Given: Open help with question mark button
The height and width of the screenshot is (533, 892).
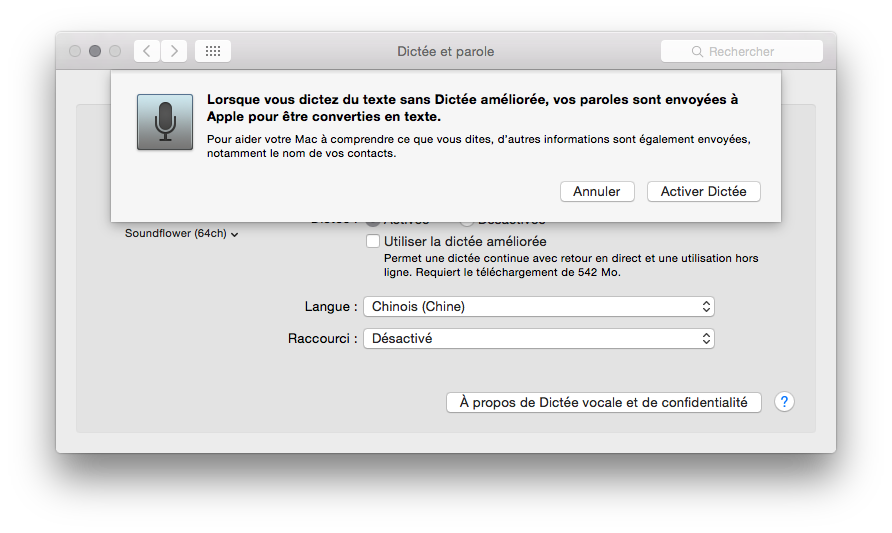Looking at the screenshot, I should click(784, 402).
